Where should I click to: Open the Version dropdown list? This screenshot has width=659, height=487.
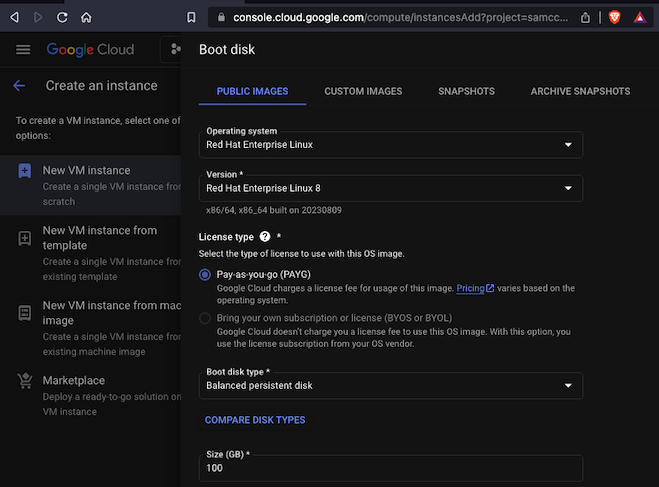(x=392, y=187)
